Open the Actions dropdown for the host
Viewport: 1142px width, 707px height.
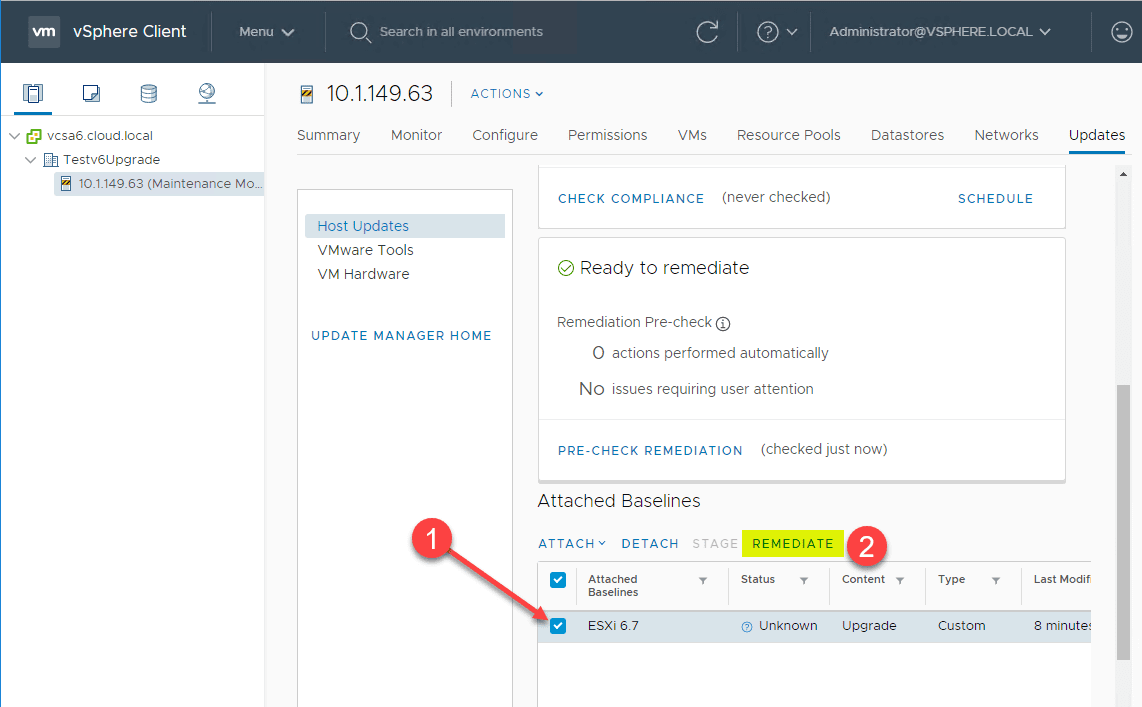[505, 93]
